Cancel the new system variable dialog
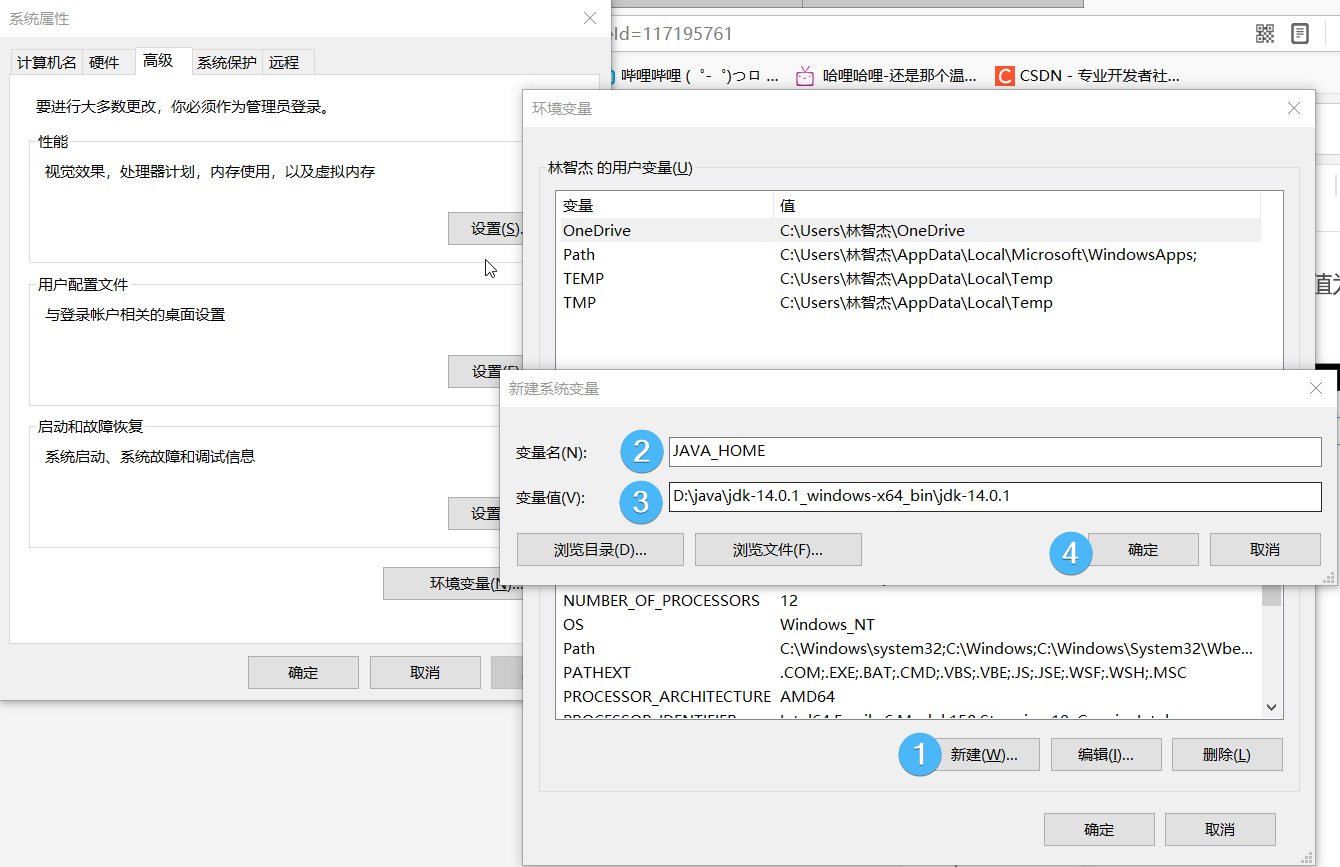 pyautogui.click(x=1265, y=549)
